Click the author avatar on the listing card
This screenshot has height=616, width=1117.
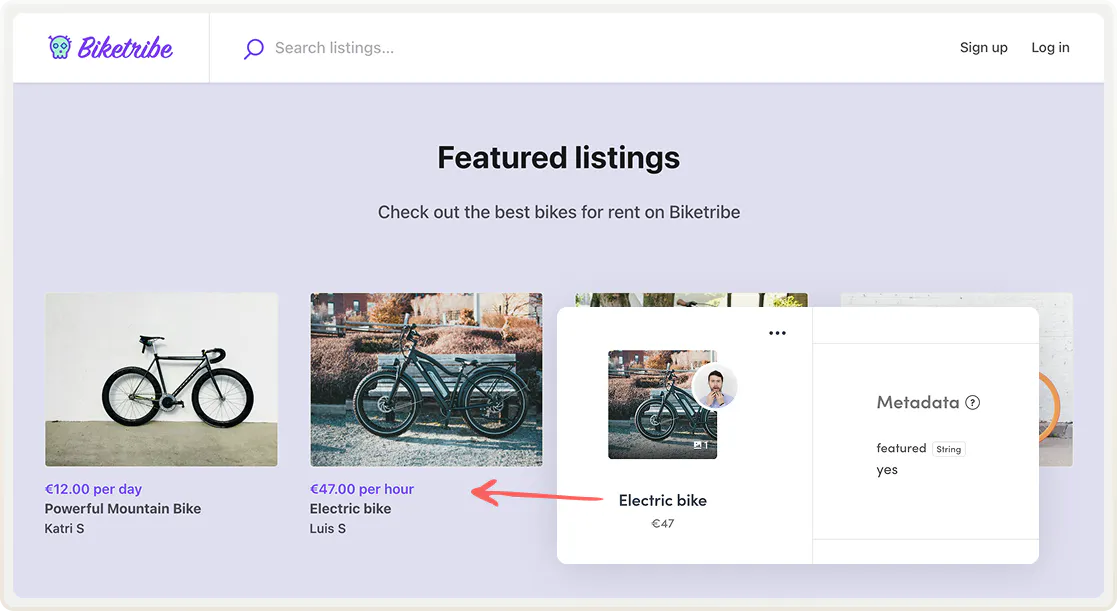(x=715, y=387)
